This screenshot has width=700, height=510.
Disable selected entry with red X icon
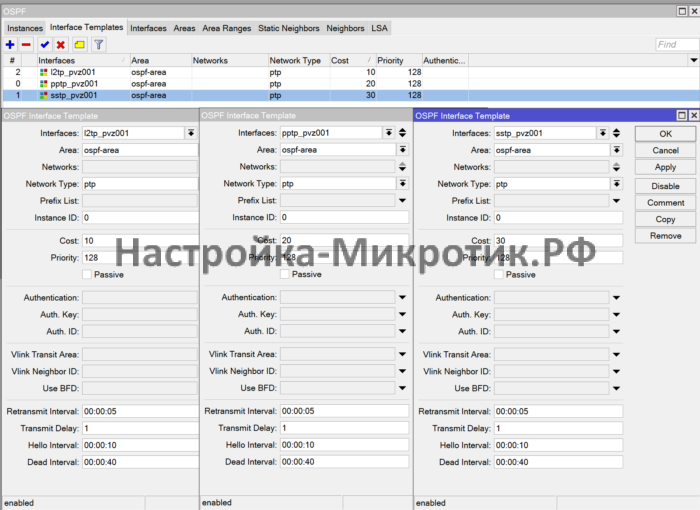(x=61, y=45)
